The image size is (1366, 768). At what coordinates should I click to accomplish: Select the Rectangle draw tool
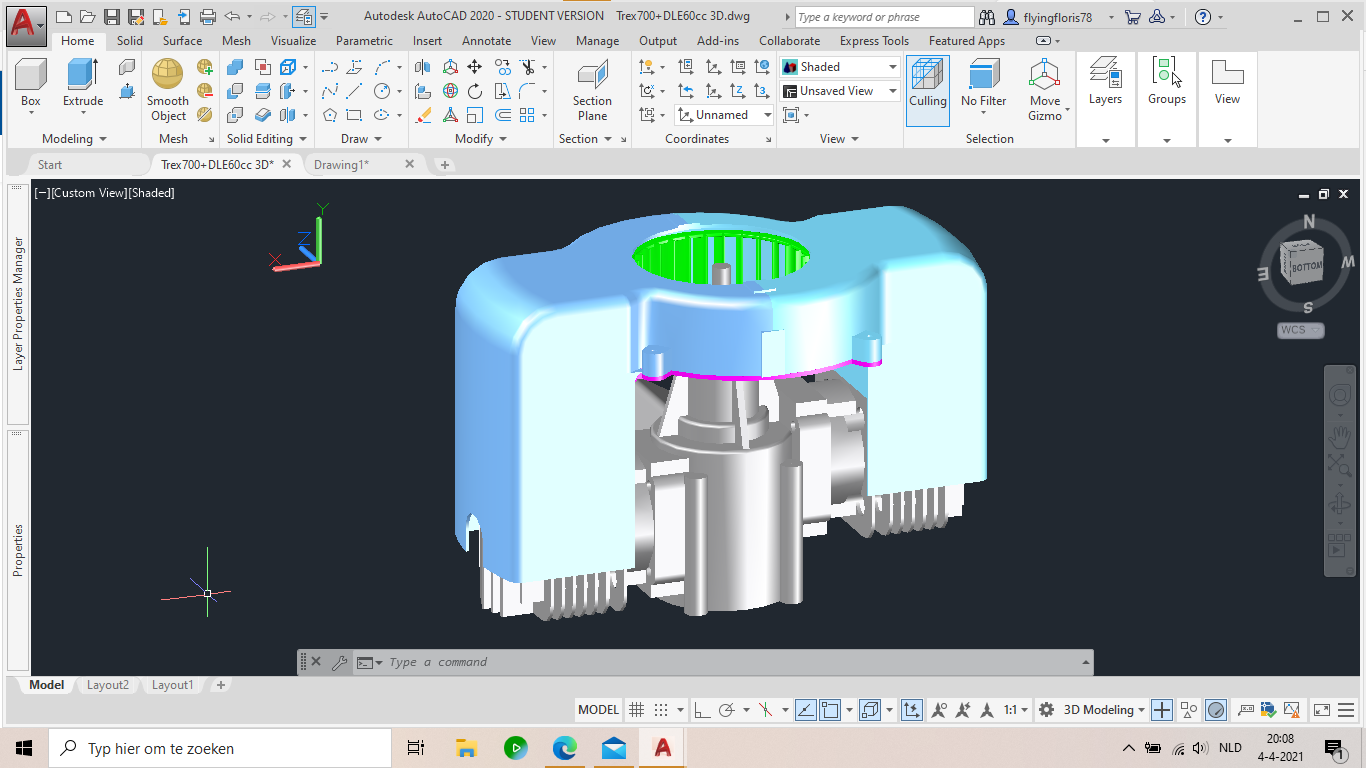[354, 115]
